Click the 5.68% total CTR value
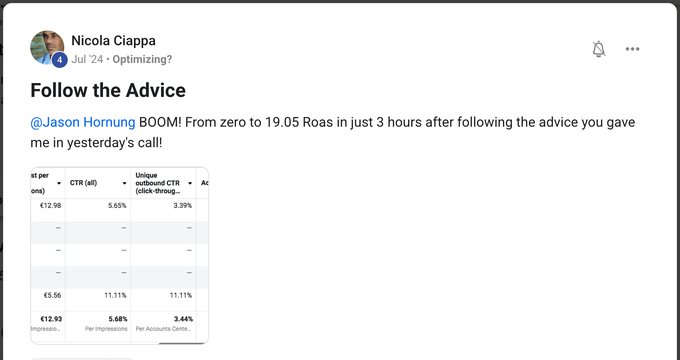The height and width of the screenshot is (360, 680). [x=118, y=319]
